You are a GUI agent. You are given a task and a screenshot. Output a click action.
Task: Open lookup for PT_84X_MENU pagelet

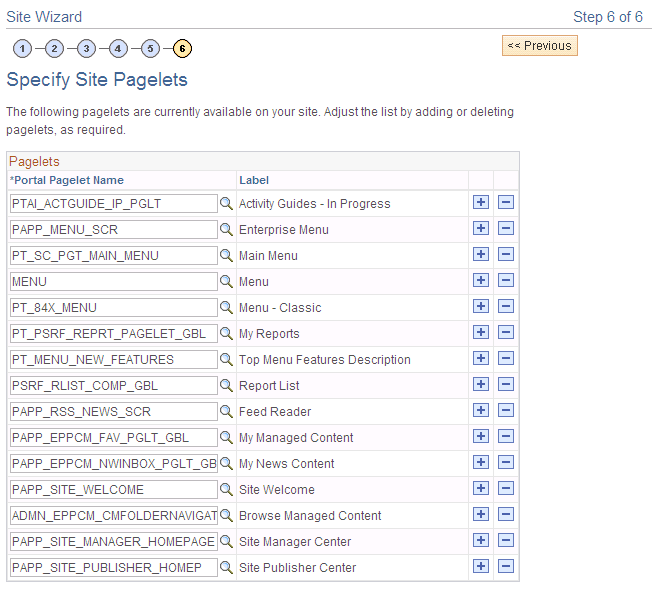click(226, 308)
